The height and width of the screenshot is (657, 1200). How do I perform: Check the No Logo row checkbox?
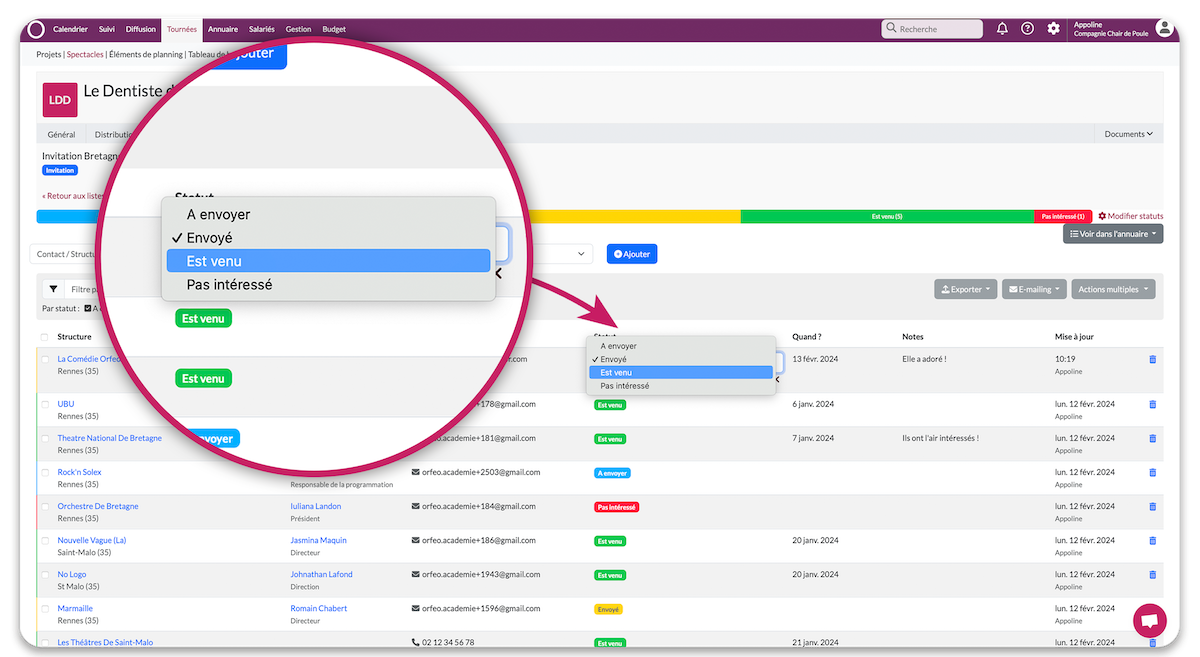click(46, 574)
